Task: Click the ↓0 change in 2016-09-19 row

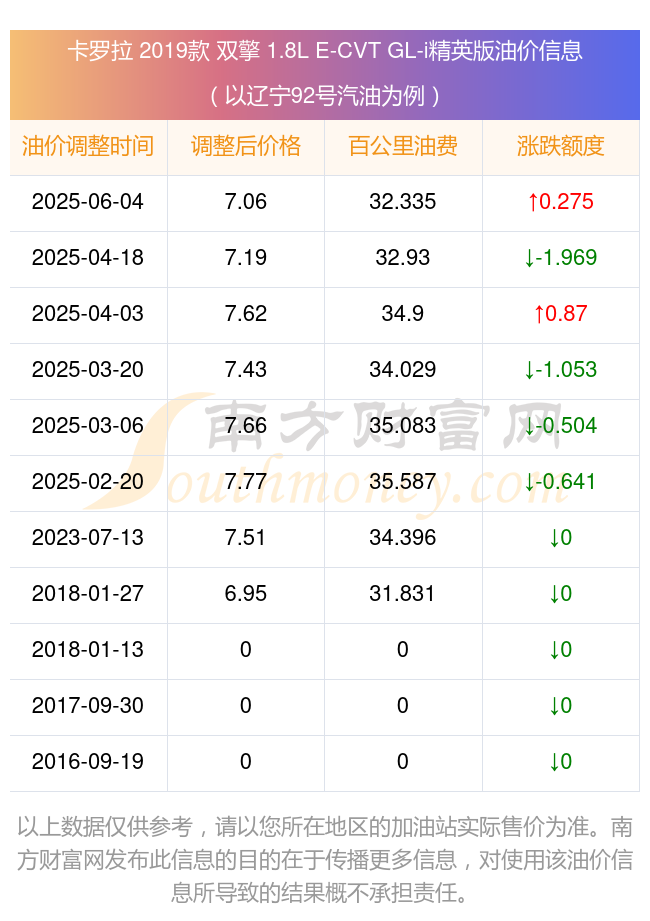Action: [561, 761]
